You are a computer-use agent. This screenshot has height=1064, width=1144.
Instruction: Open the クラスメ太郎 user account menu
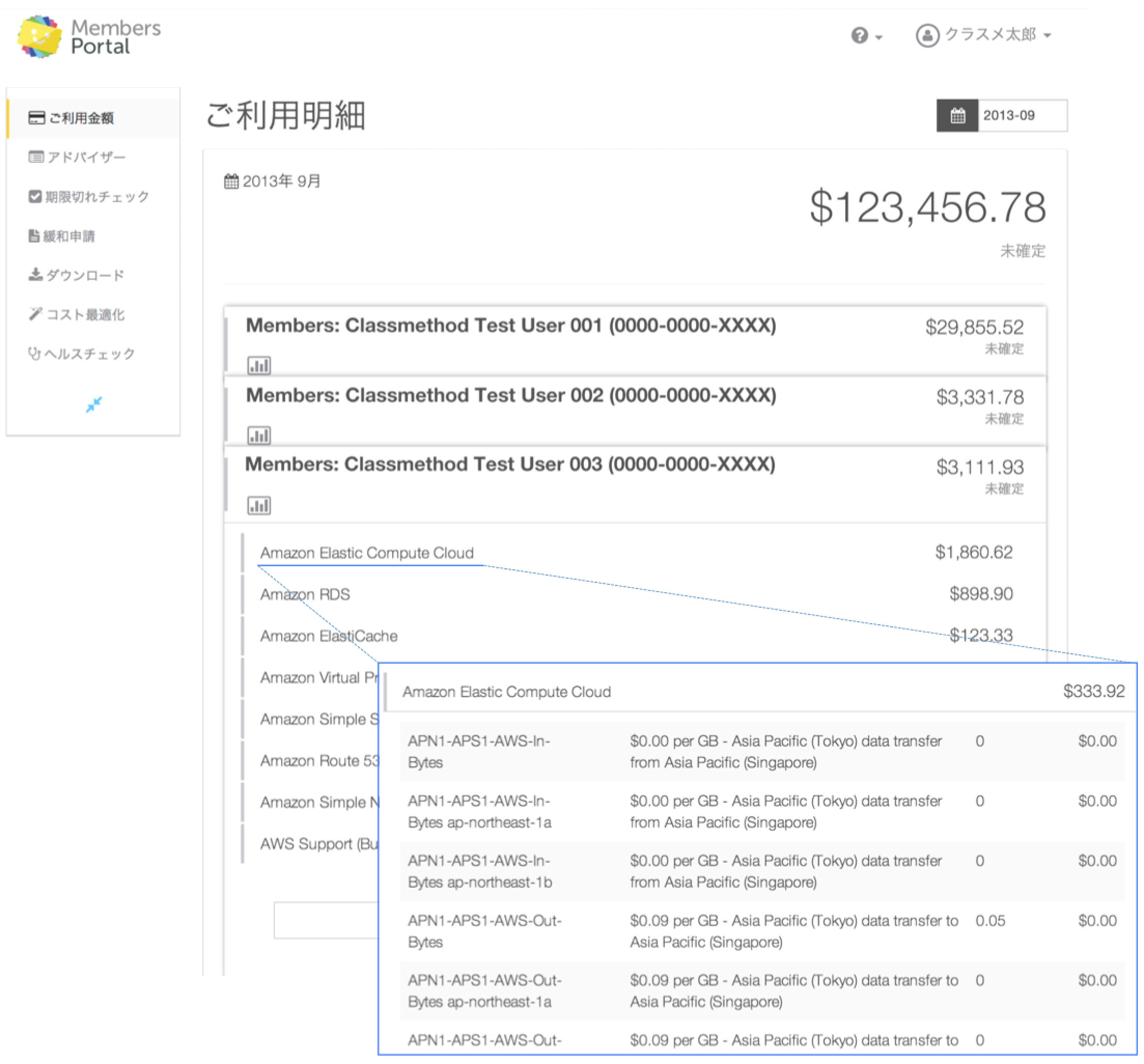983,35
